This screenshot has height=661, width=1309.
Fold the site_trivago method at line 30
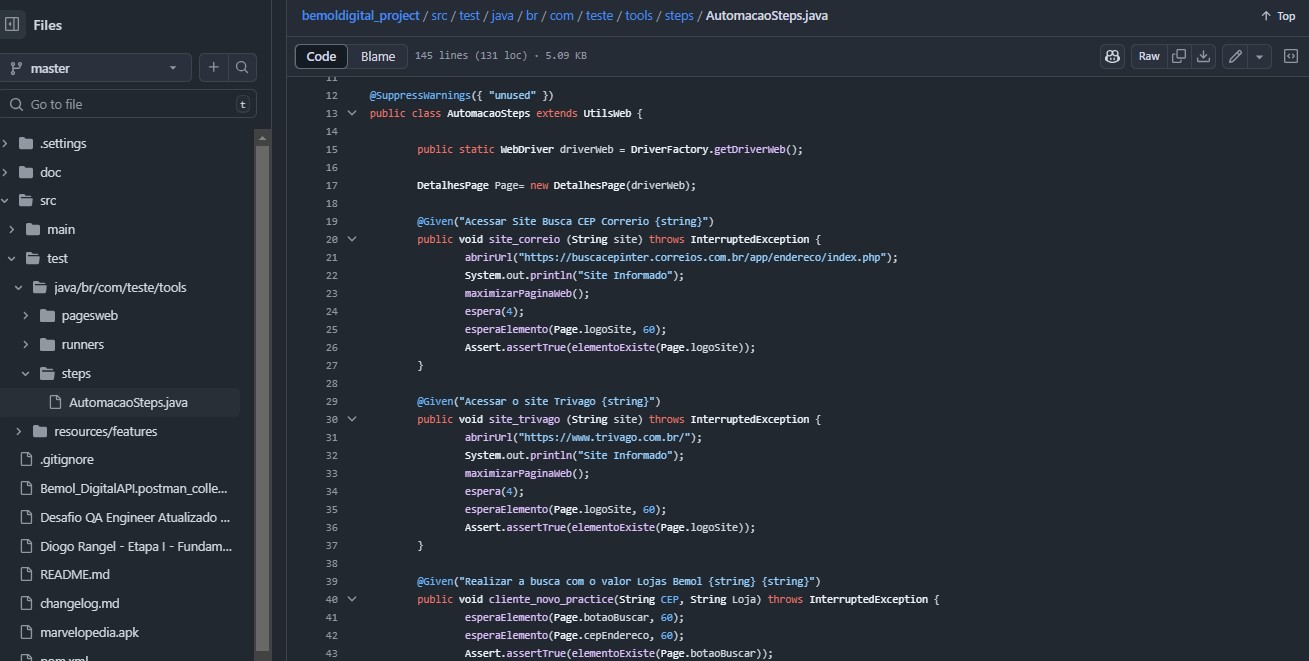pos(352,419)
